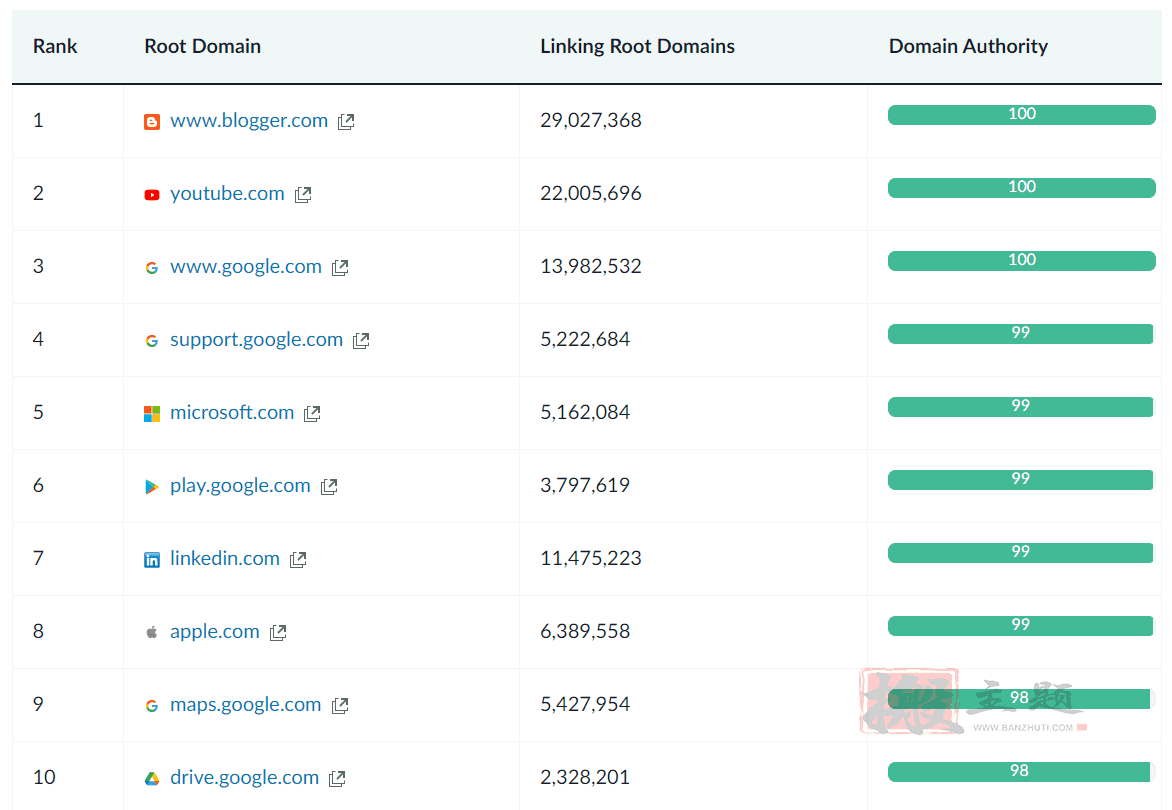1172x810 pixels.
Task: Click the Domain Authority bar for microsoft.com
Action: point(1020,406)
